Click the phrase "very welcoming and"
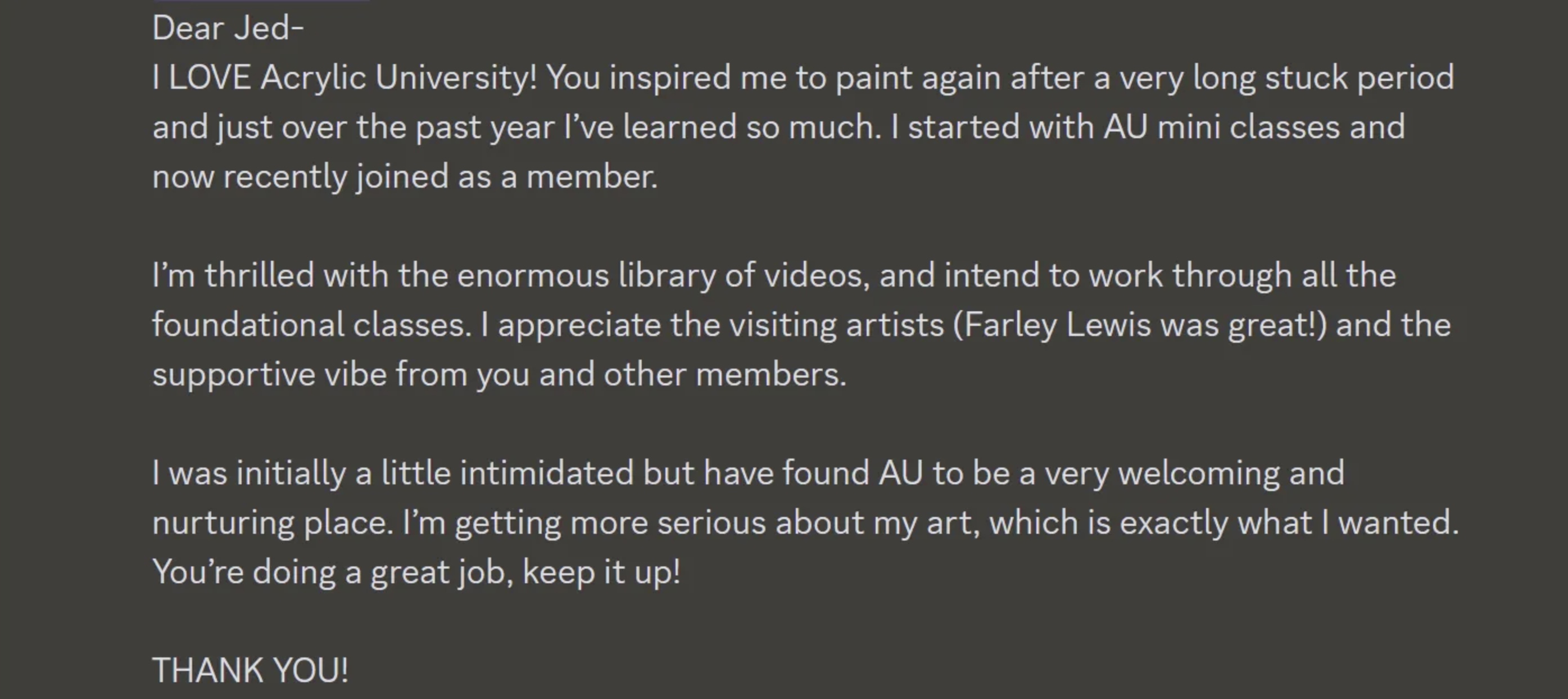Image resolution: width=1568 pixels, height=699 pixels. tap(1194, 473)
